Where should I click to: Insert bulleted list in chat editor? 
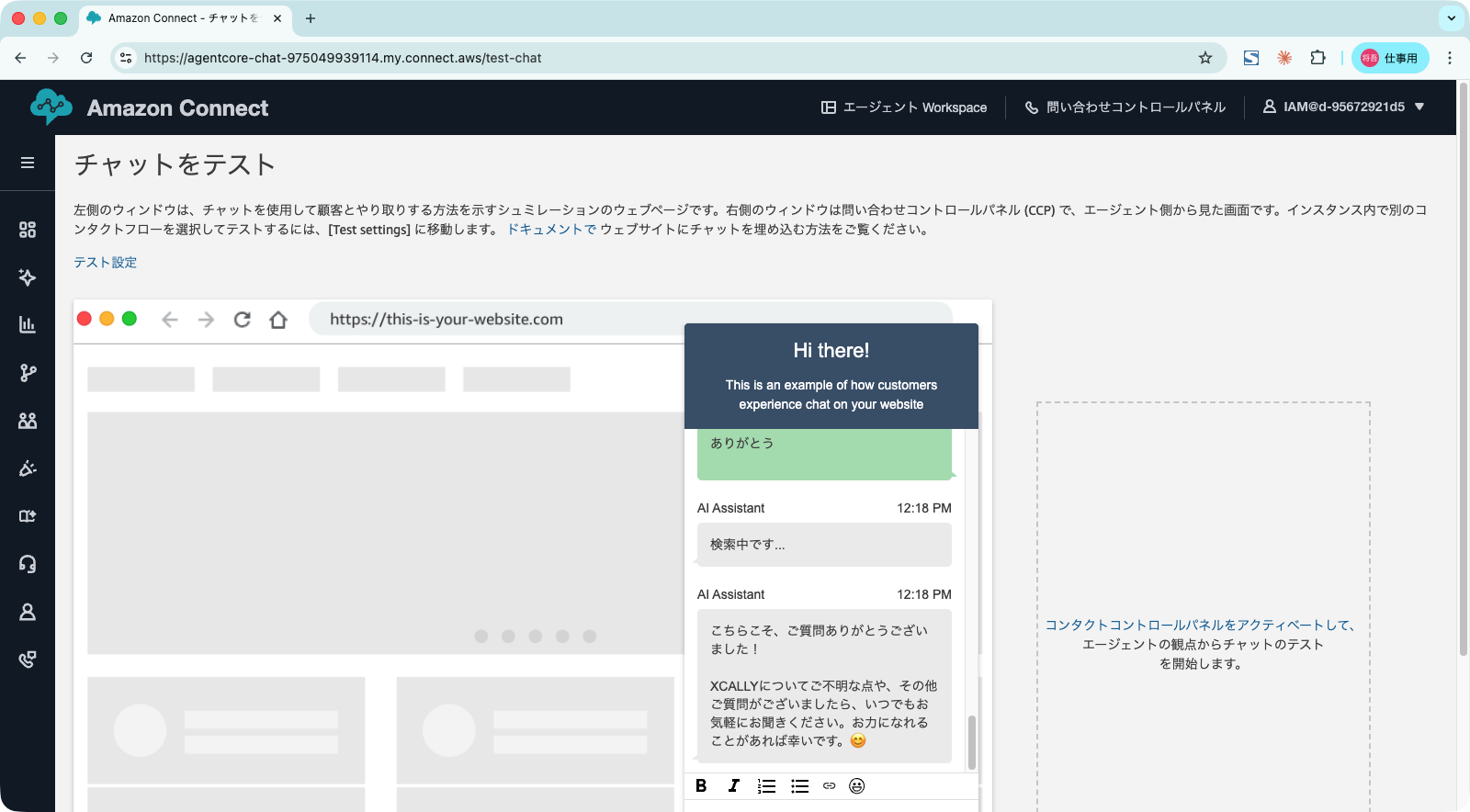tap(799, 786)
